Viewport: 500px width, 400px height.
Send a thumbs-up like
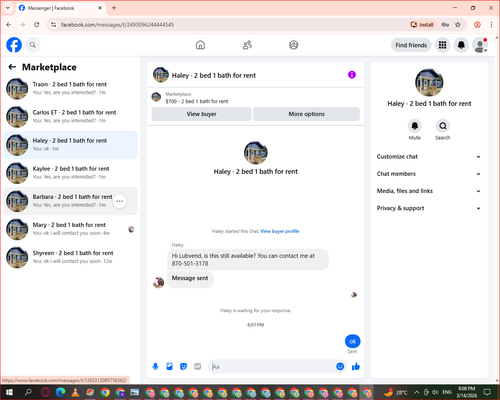(356, 367)
